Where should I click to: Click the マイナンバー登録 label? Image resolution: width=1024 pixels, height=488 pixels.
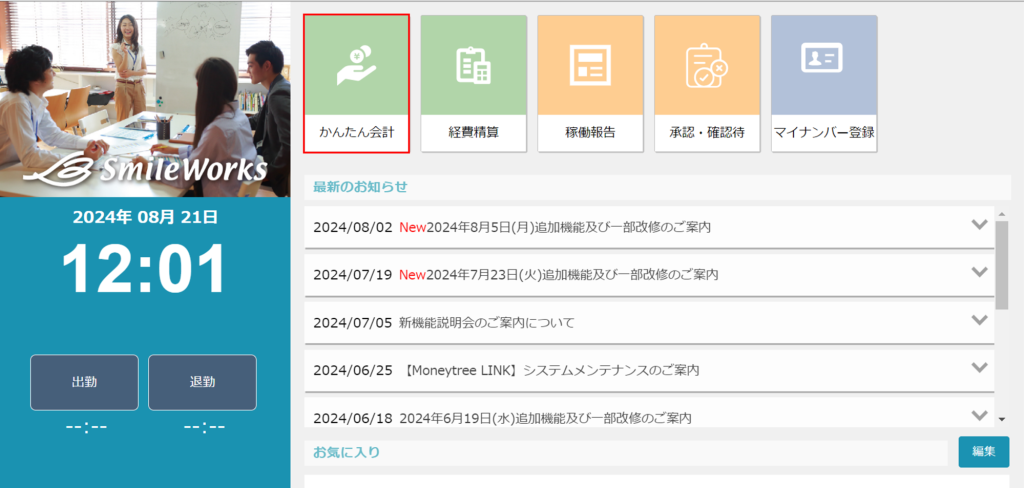(x=824, y=133)
